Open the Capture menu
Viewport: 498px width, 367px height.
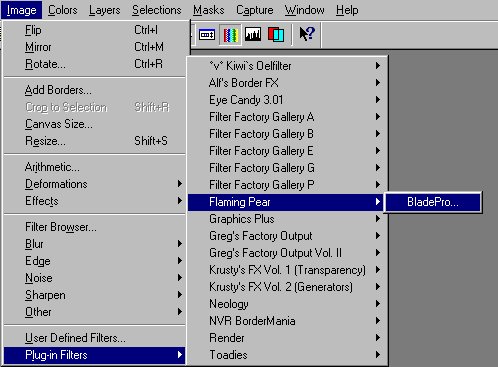[255, 10]
